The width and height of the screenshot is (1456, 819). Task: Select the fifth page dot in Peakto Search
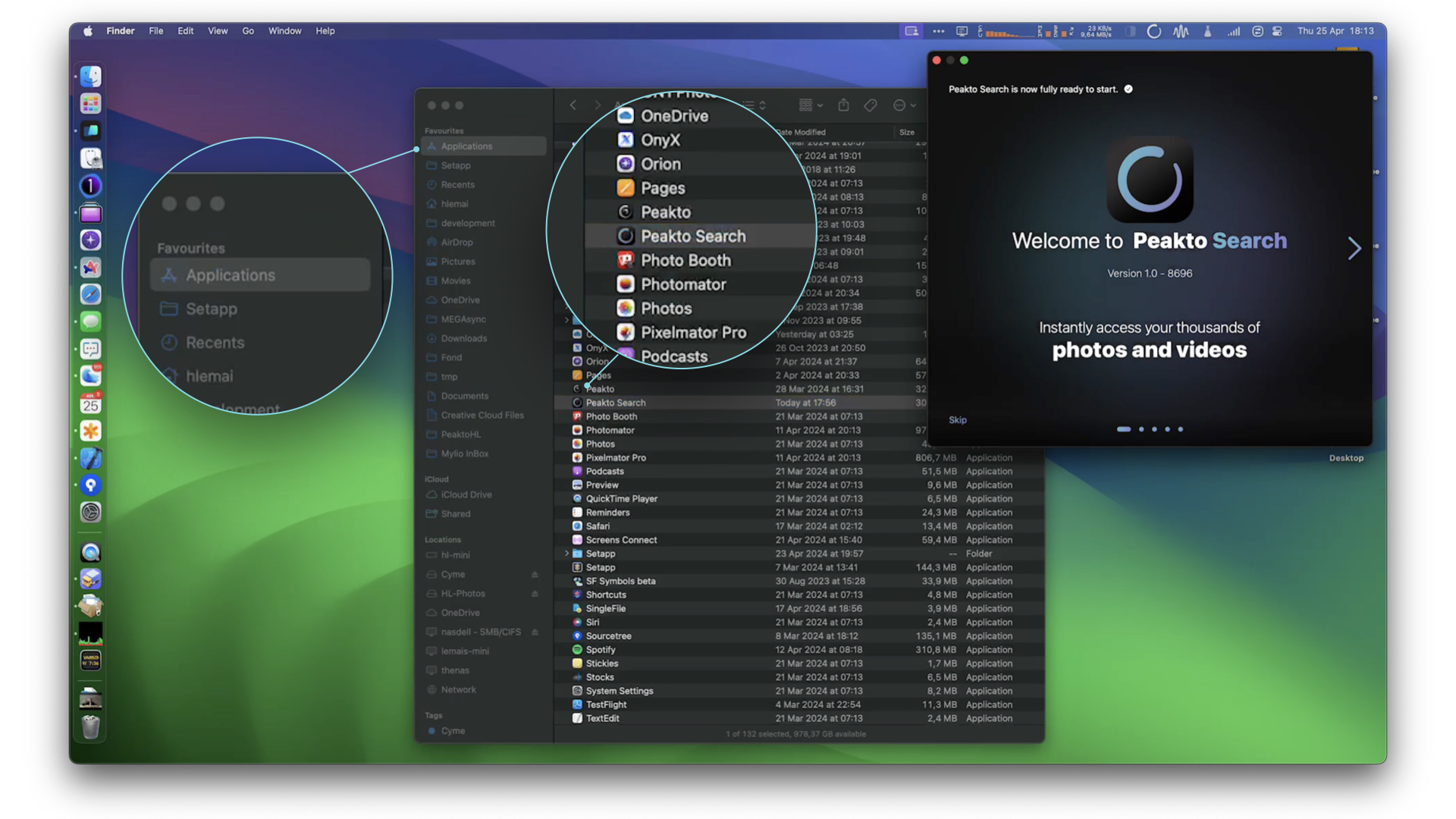1180,429
